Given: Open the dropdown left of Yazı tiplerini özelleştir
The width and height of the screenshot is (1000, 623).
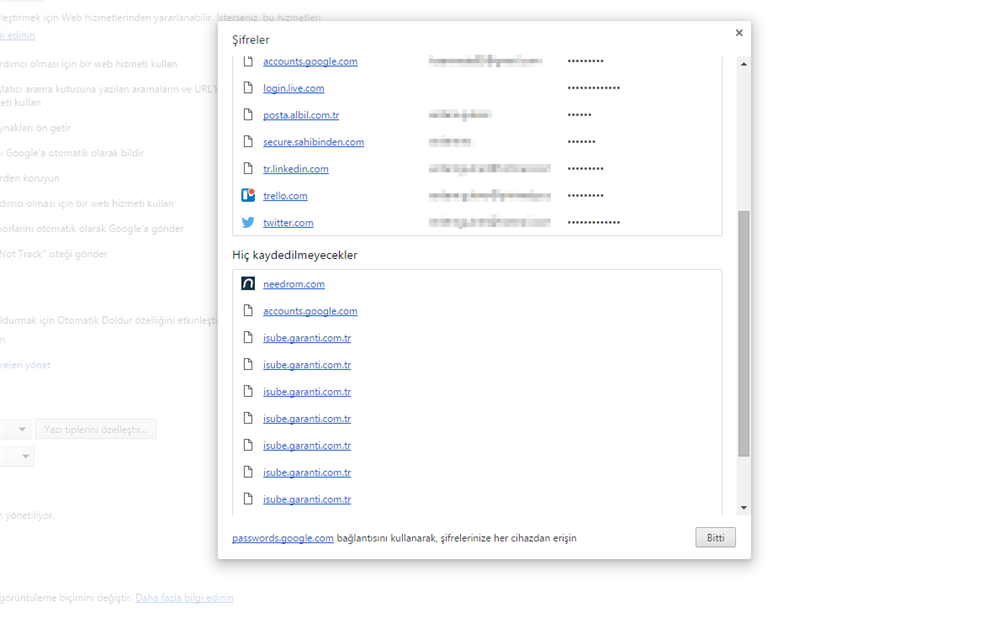Looking at the screenshot, I should pos(14,429).
